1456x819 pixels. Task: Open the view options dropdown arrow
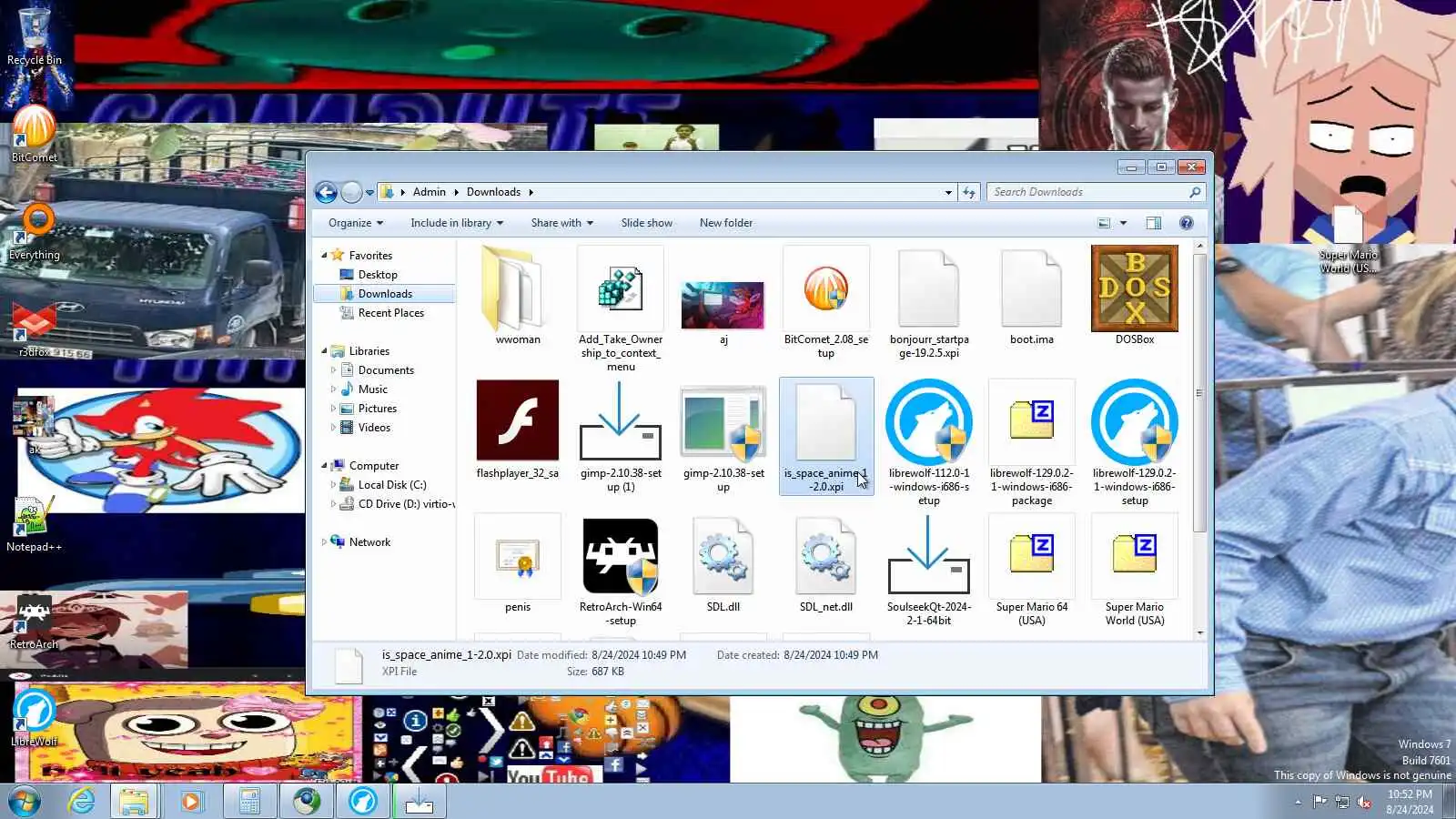click(1123, 223)
